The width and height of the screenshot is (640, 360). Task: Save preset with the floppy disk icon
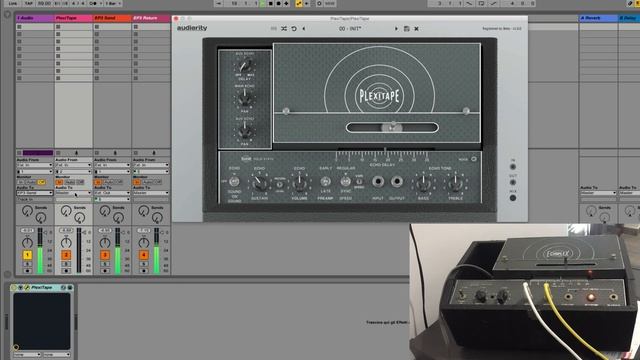tap(407, 29)
